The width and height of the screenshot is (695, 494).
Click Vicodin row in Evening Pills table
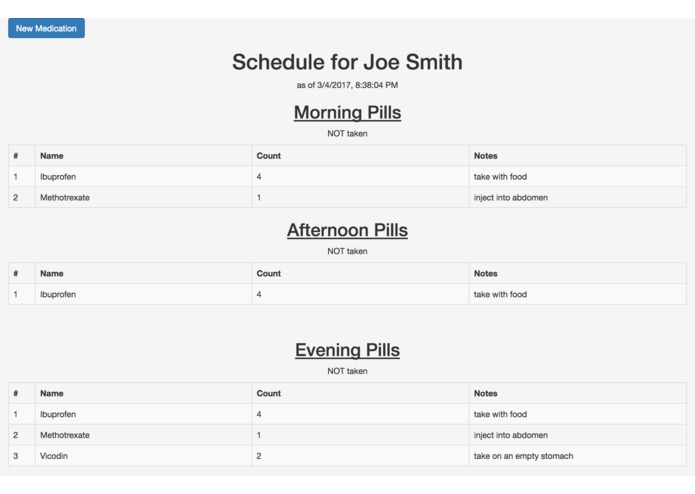(x=54, y=456)
